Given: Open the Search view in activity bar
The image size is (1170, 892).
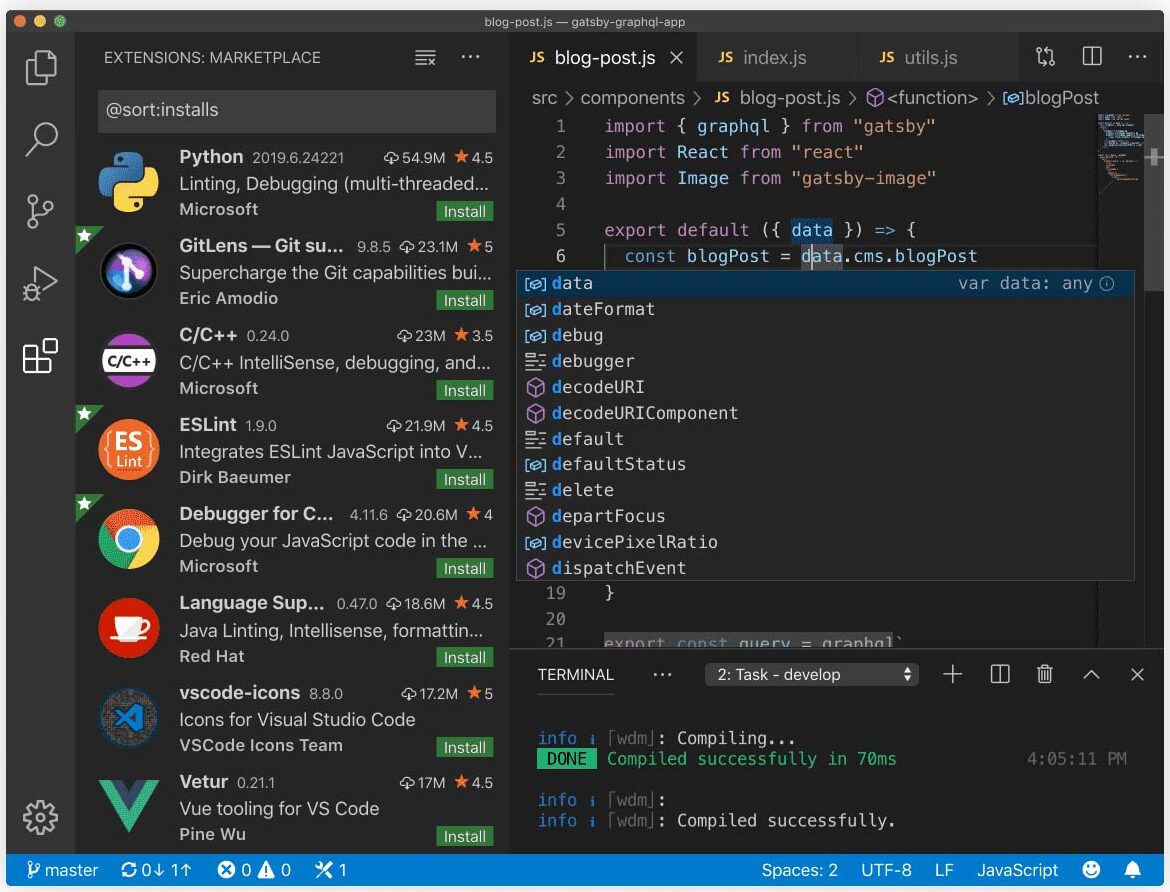Looking at the screenshot, I should (x=41, y=139).
